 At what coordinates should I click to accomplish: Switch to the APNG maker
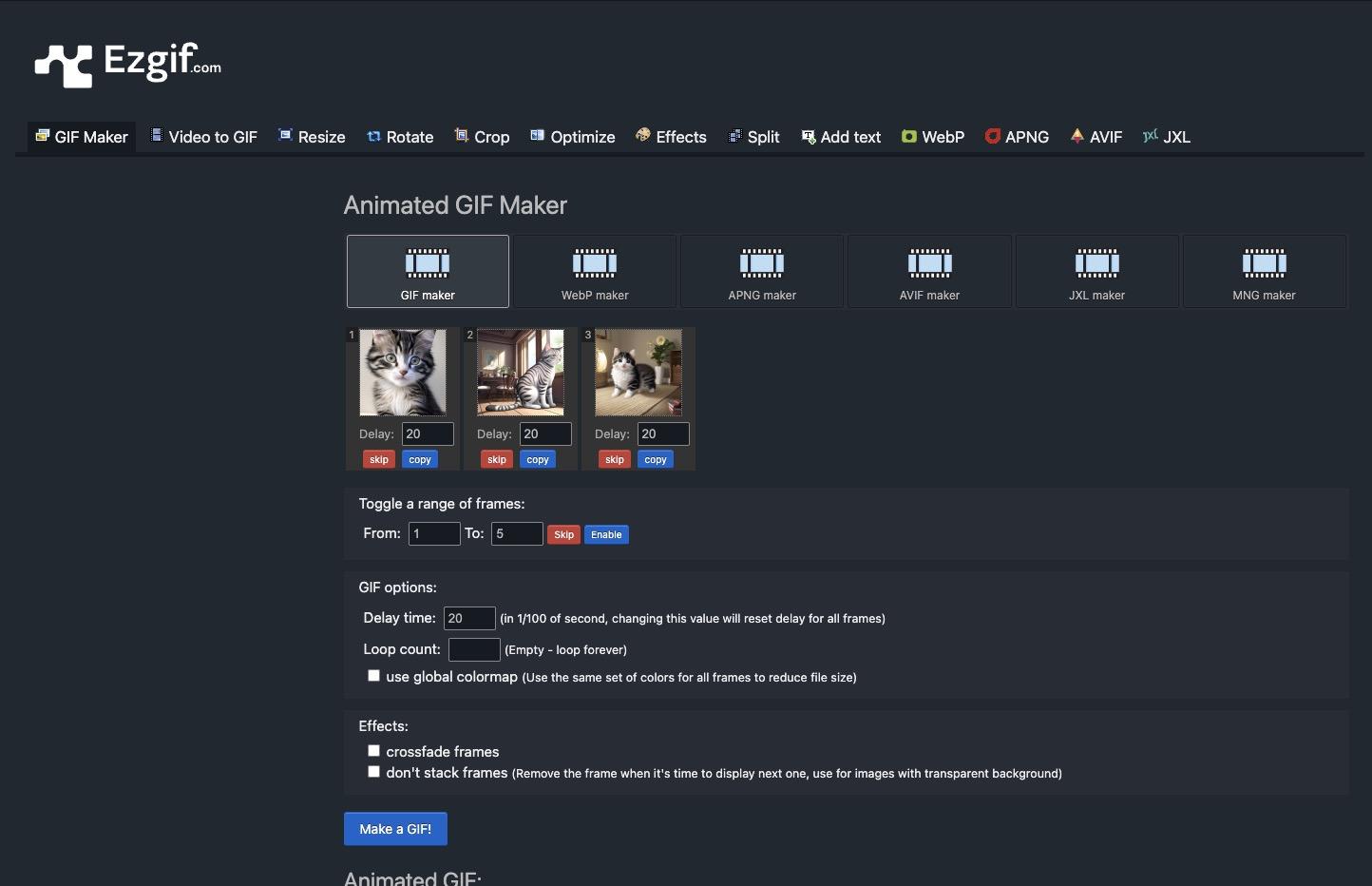(x=762, y=271)
